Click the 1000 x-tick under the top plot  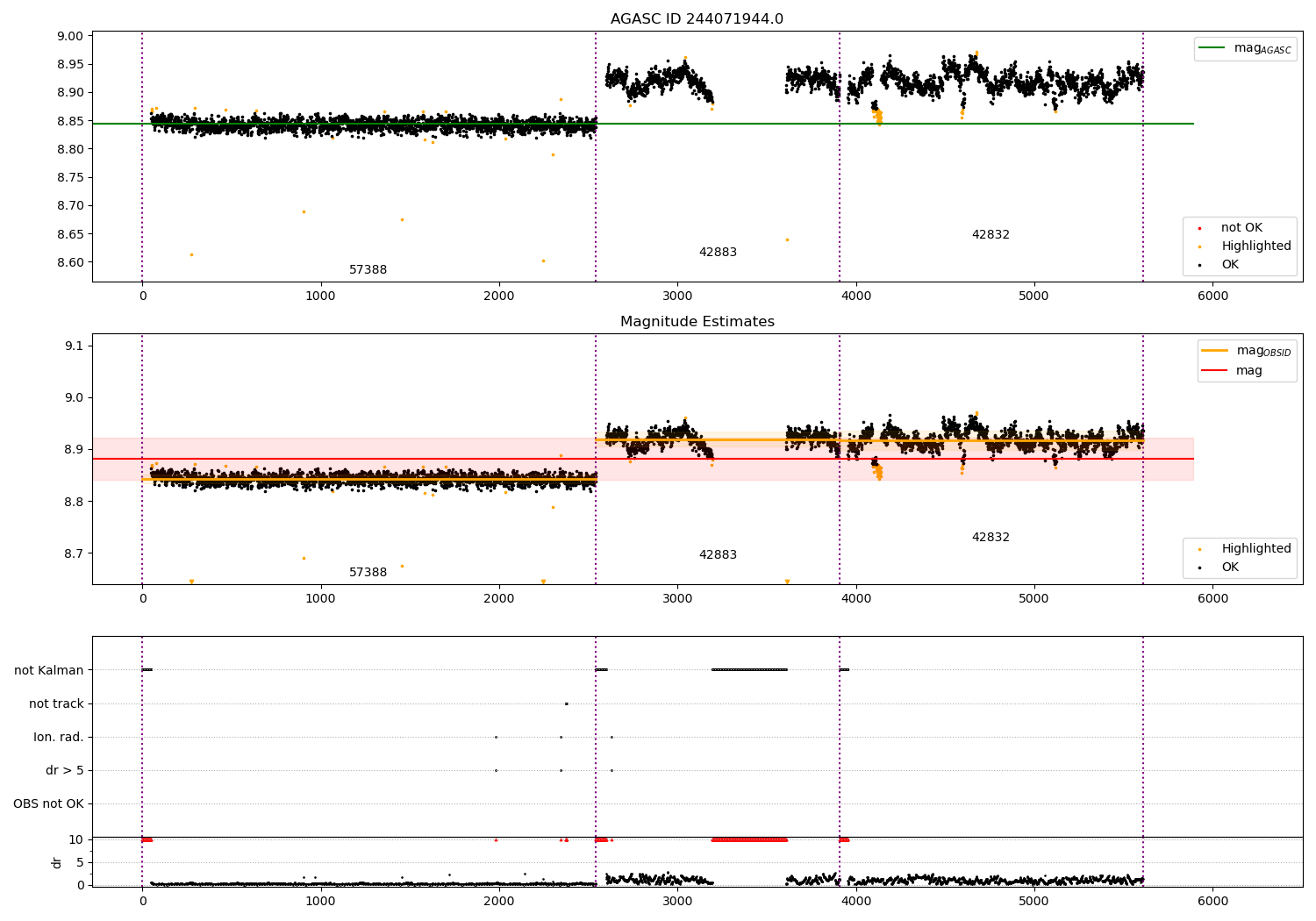pyautogui.click(x=321, y=296)
